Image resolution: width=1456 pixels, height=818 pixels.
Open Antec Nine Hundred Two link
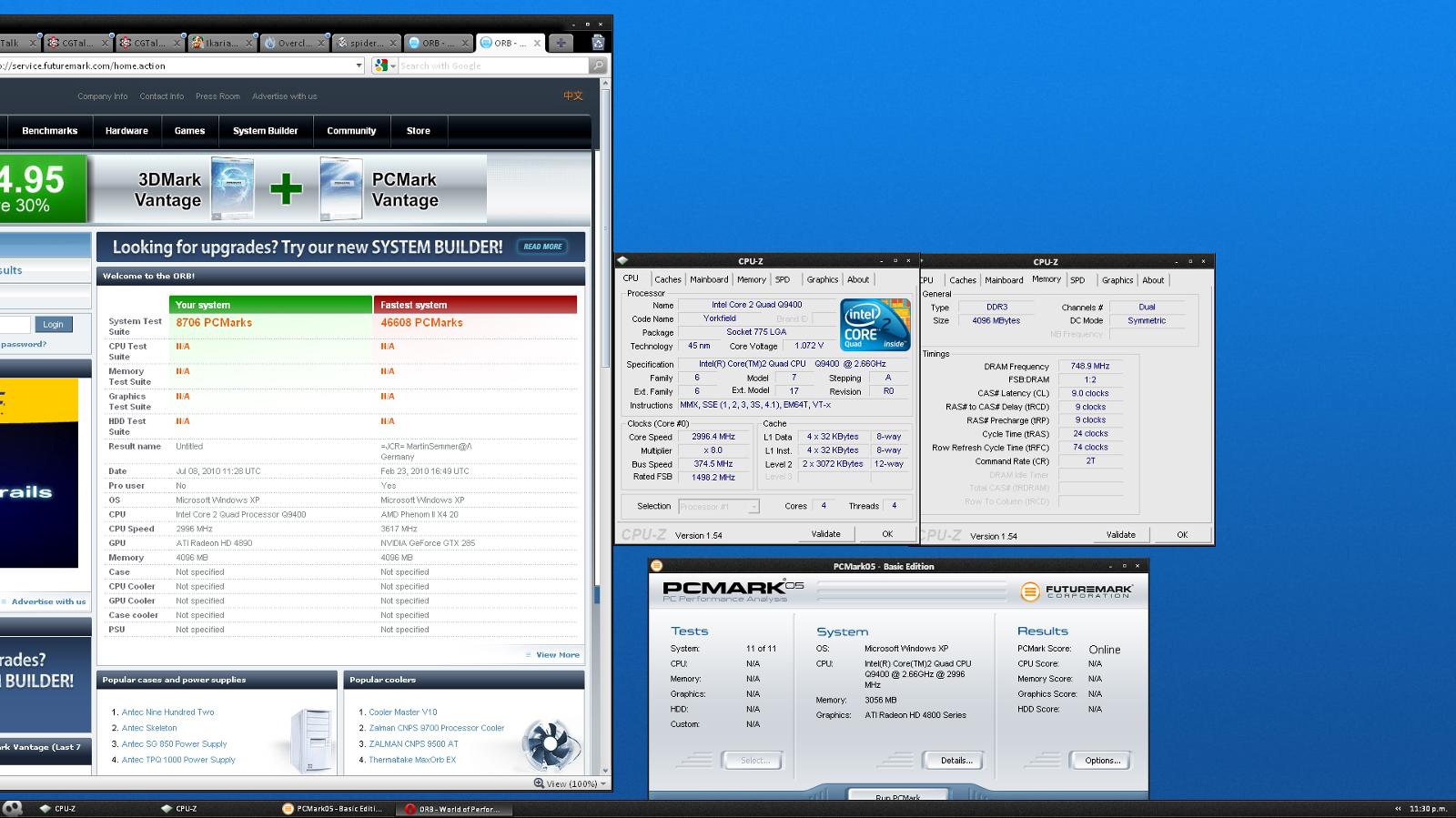click(167, 712)
